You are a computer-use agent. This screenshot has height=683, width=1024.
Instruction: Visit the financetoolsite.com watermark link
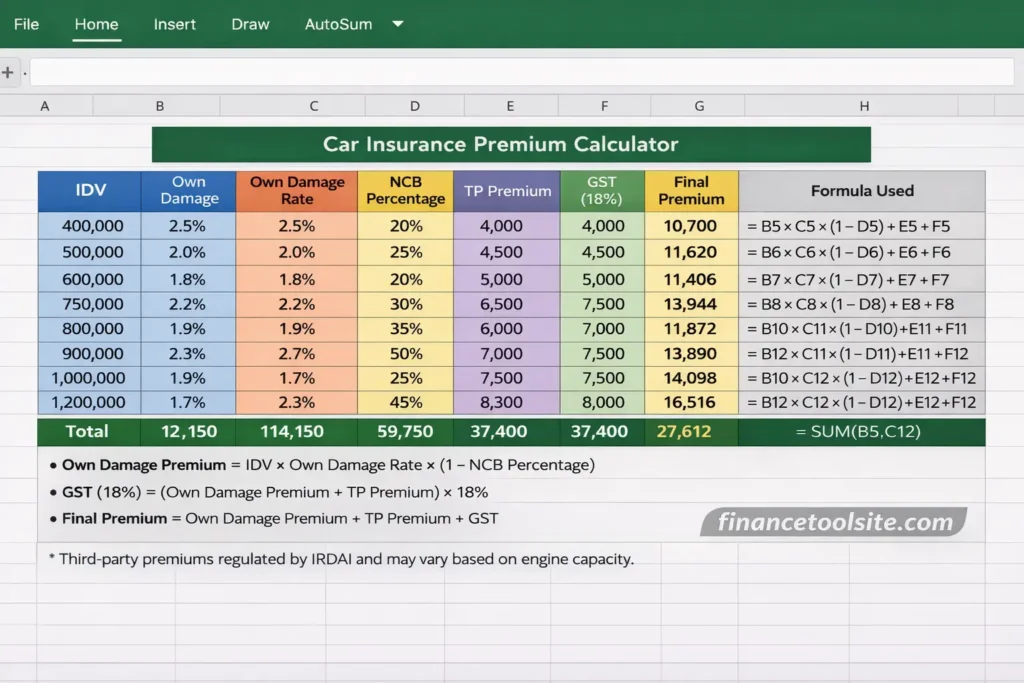coord(835,521)
